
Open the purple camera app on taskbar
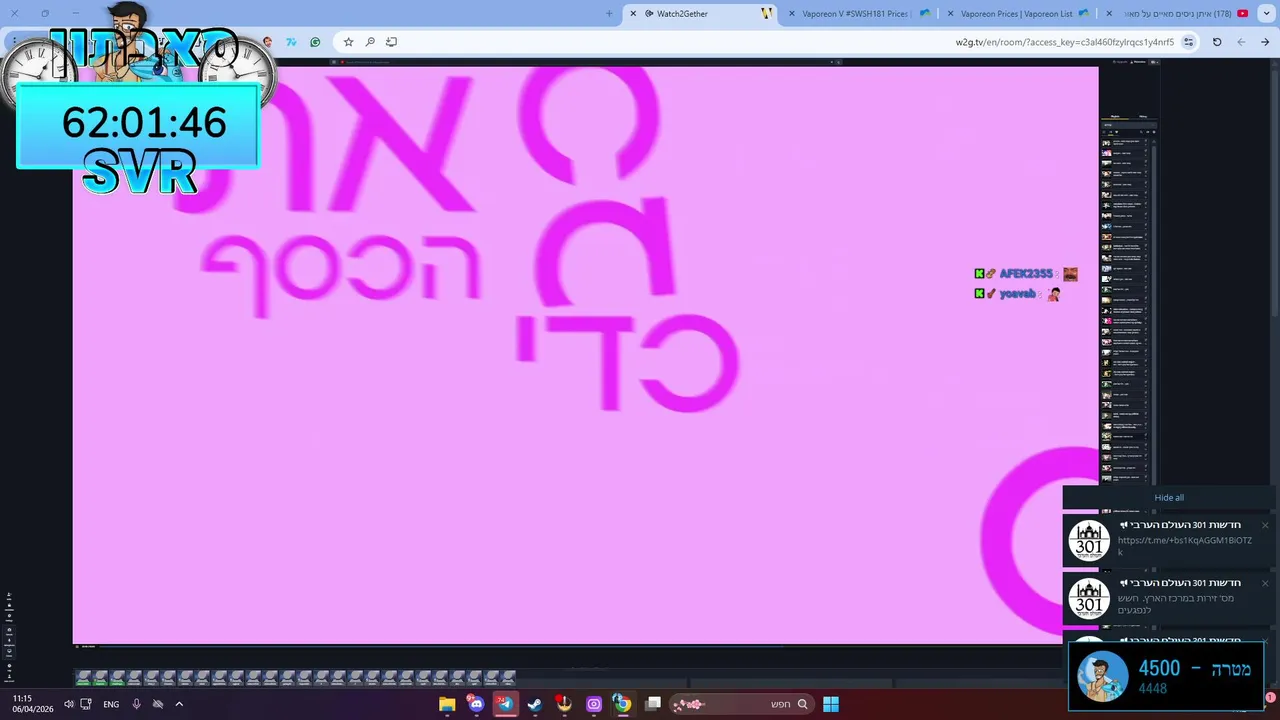594,704
